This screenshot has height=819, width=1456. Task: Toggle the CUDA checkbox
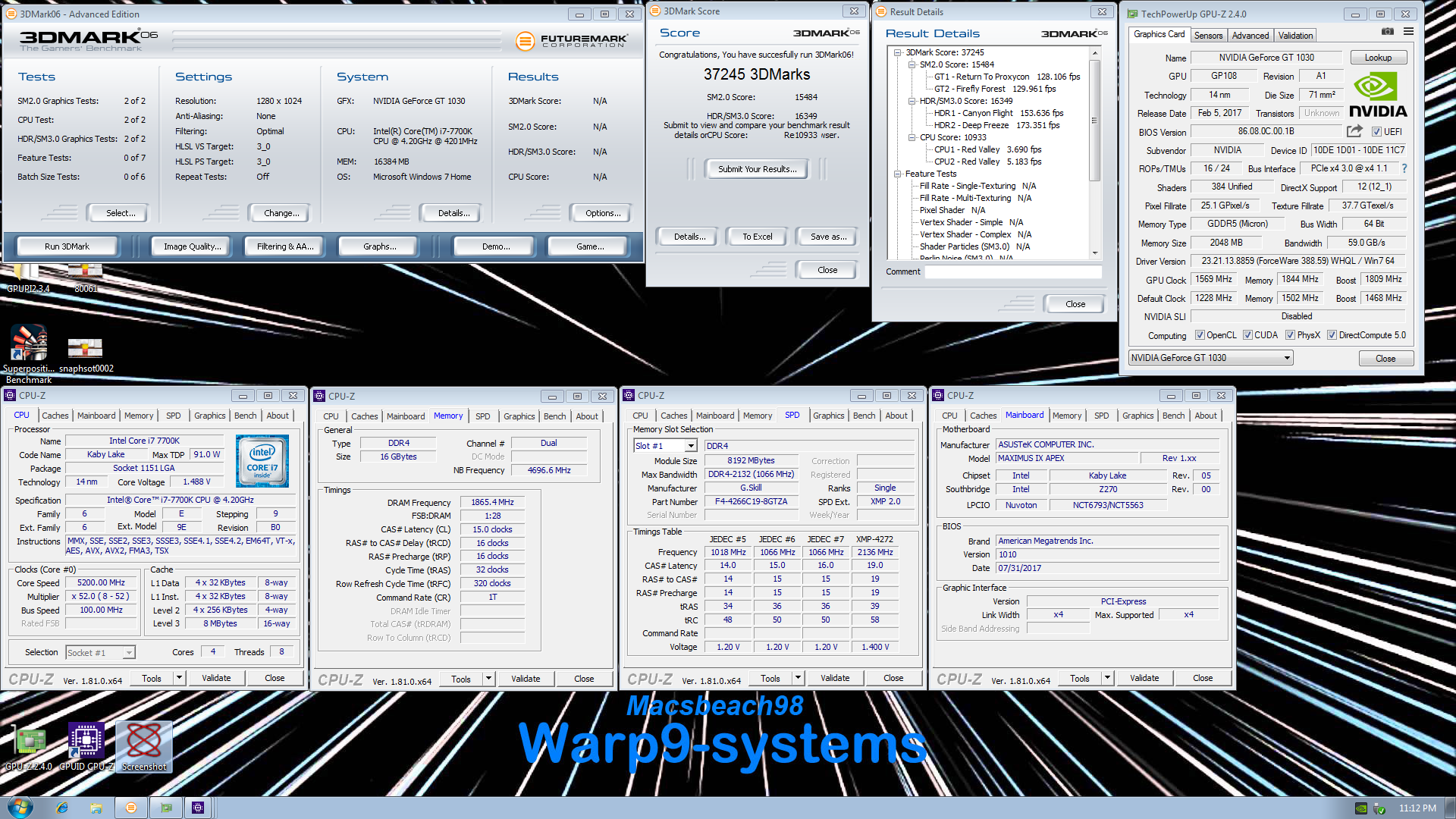pos(1247,334)
